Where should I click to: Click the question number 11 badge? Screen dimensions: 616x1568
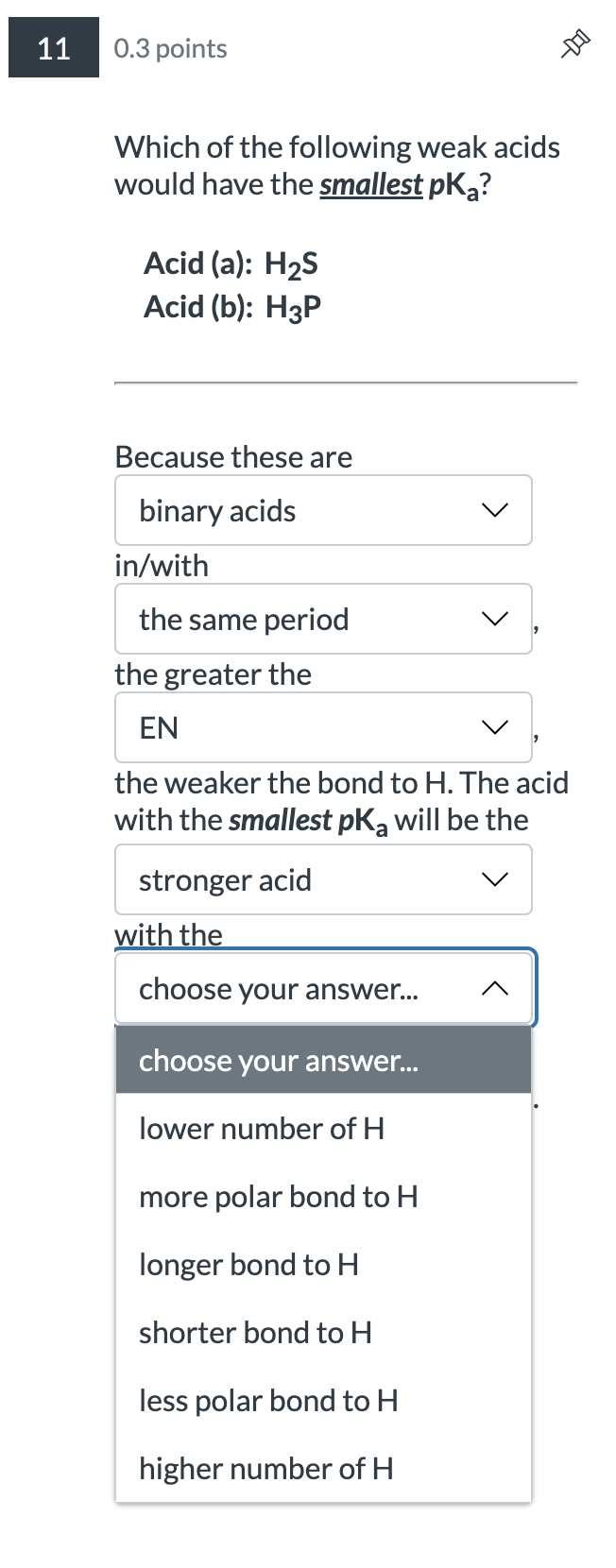pos(53,47)
